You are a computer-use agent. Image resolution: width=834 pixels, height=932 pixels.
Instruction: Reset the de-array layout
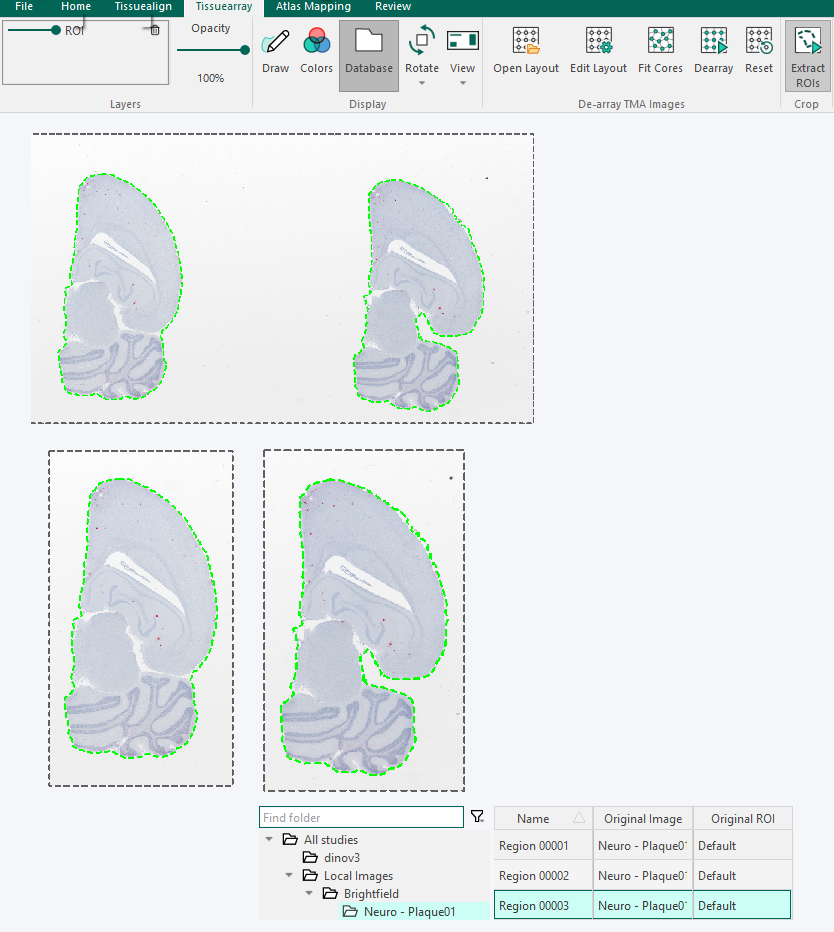coord(759,52)
